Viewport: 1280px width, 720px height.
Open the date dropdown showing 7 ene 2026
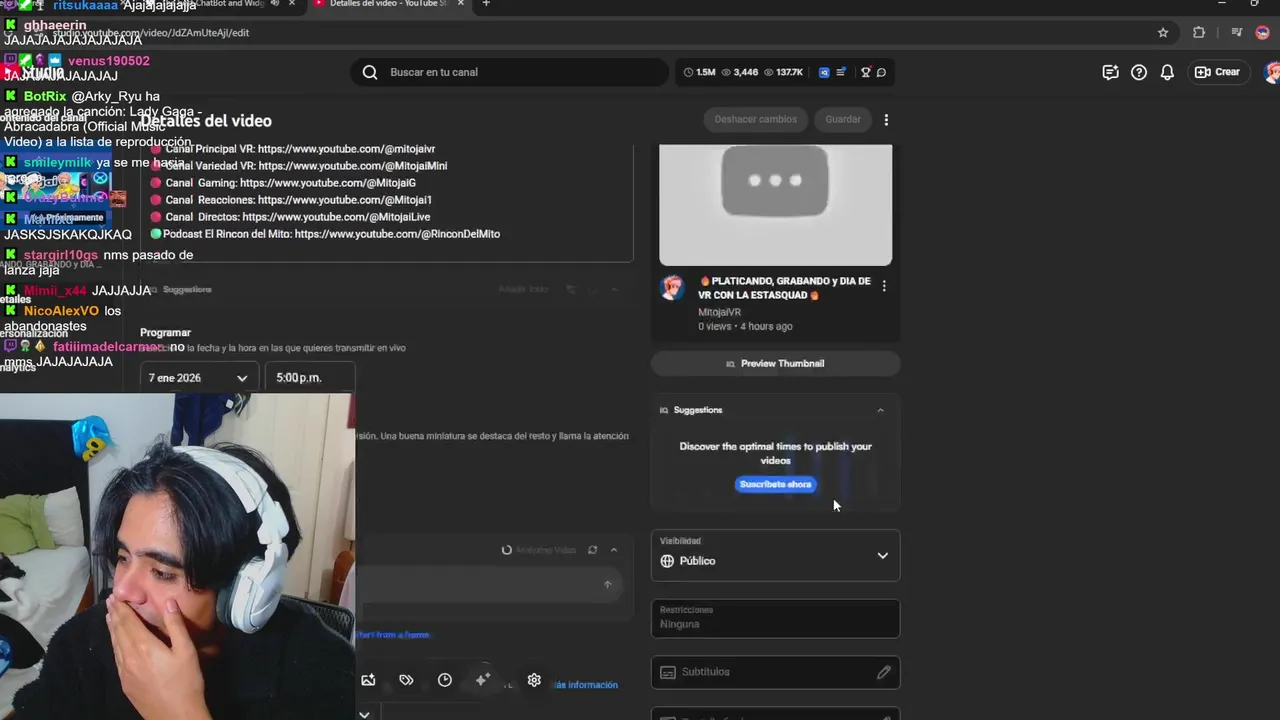[198, 378]
